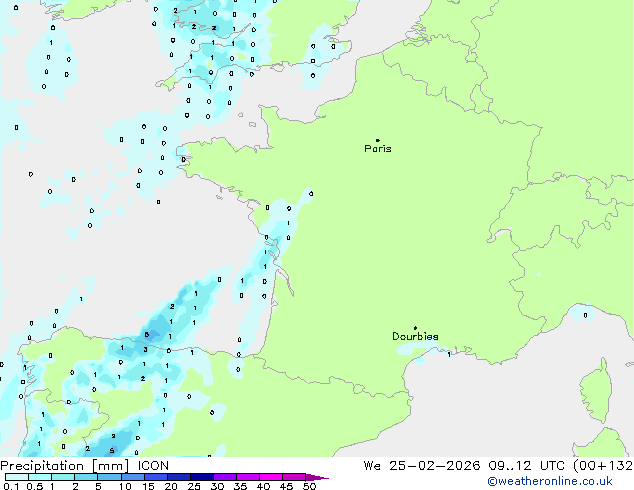Click the legend value '50'
The width and height of the screenshot is (634, 490).
(x=310, y=486)
